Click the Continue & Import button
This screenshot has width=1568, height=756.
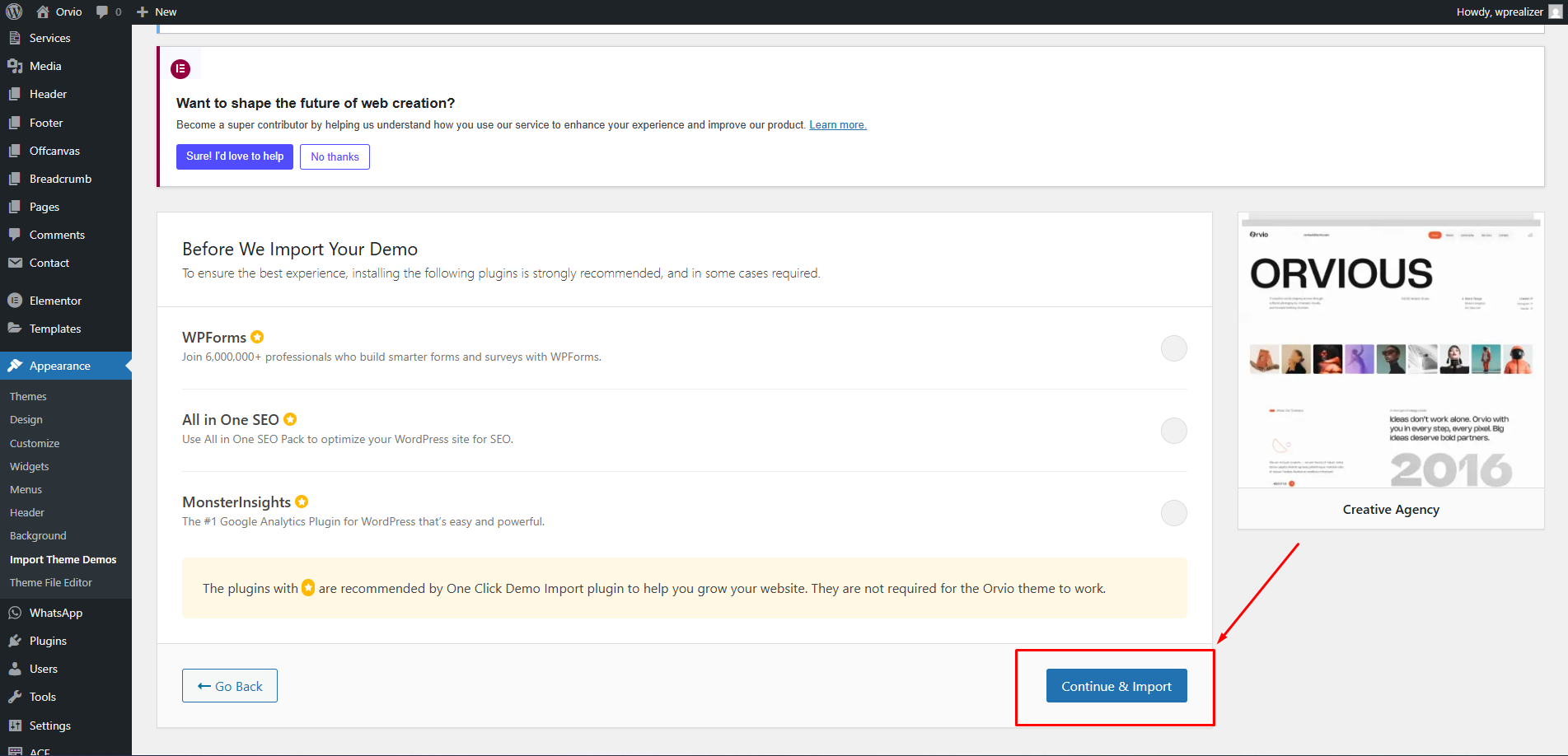click(1116, 686)
